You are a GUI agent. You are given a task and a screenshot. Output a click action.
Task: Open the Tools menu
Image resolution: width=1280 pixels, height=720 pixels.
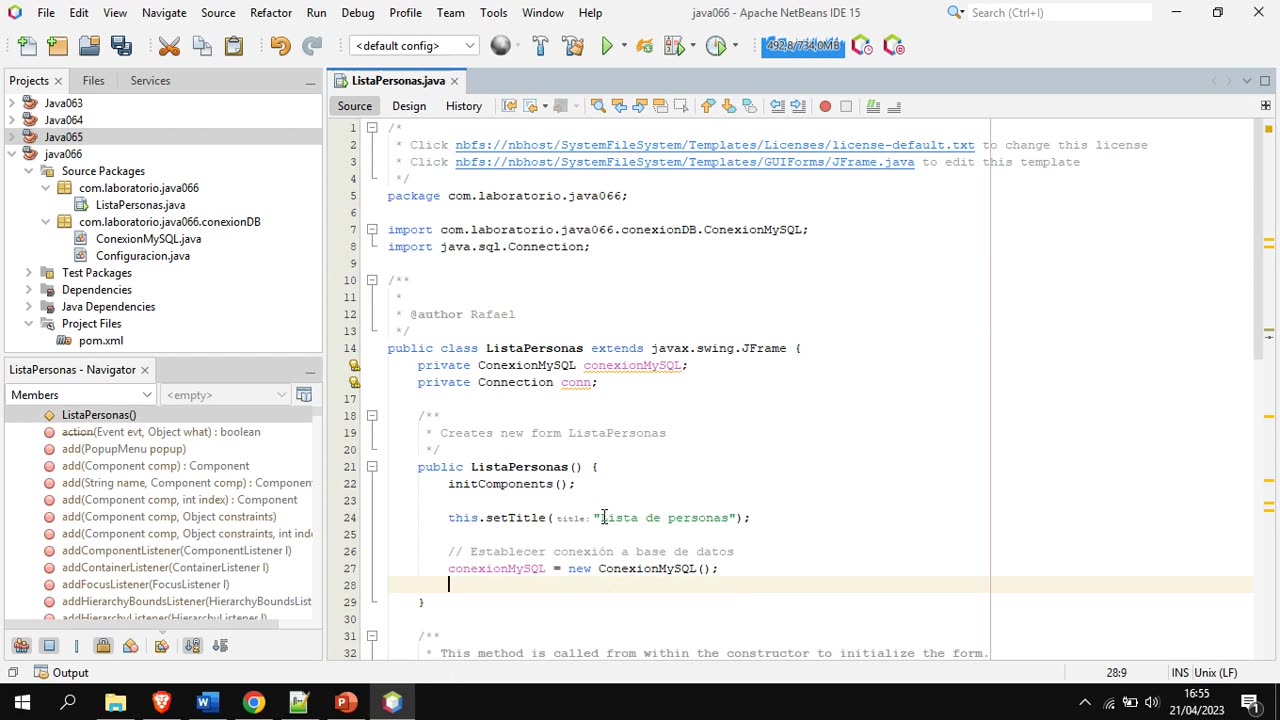pyautogui.click(x=493, y=12)
